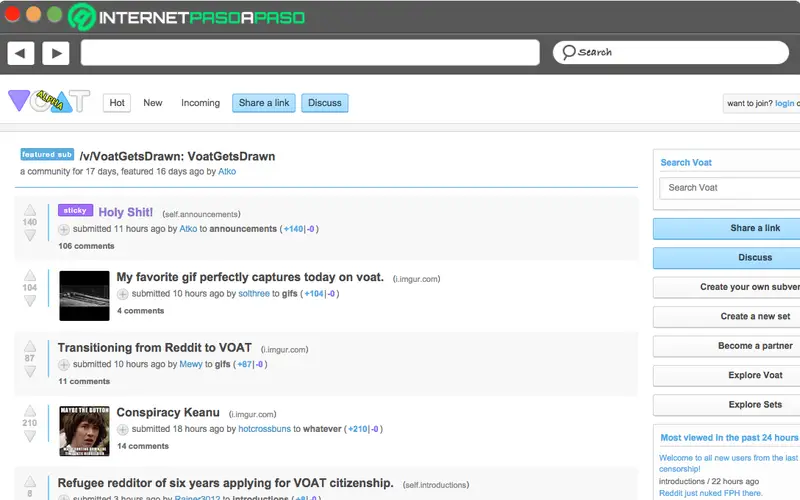Click the featured sub badge
The height and width of the screenshot is (500, 800).
[x=47, y=154]
